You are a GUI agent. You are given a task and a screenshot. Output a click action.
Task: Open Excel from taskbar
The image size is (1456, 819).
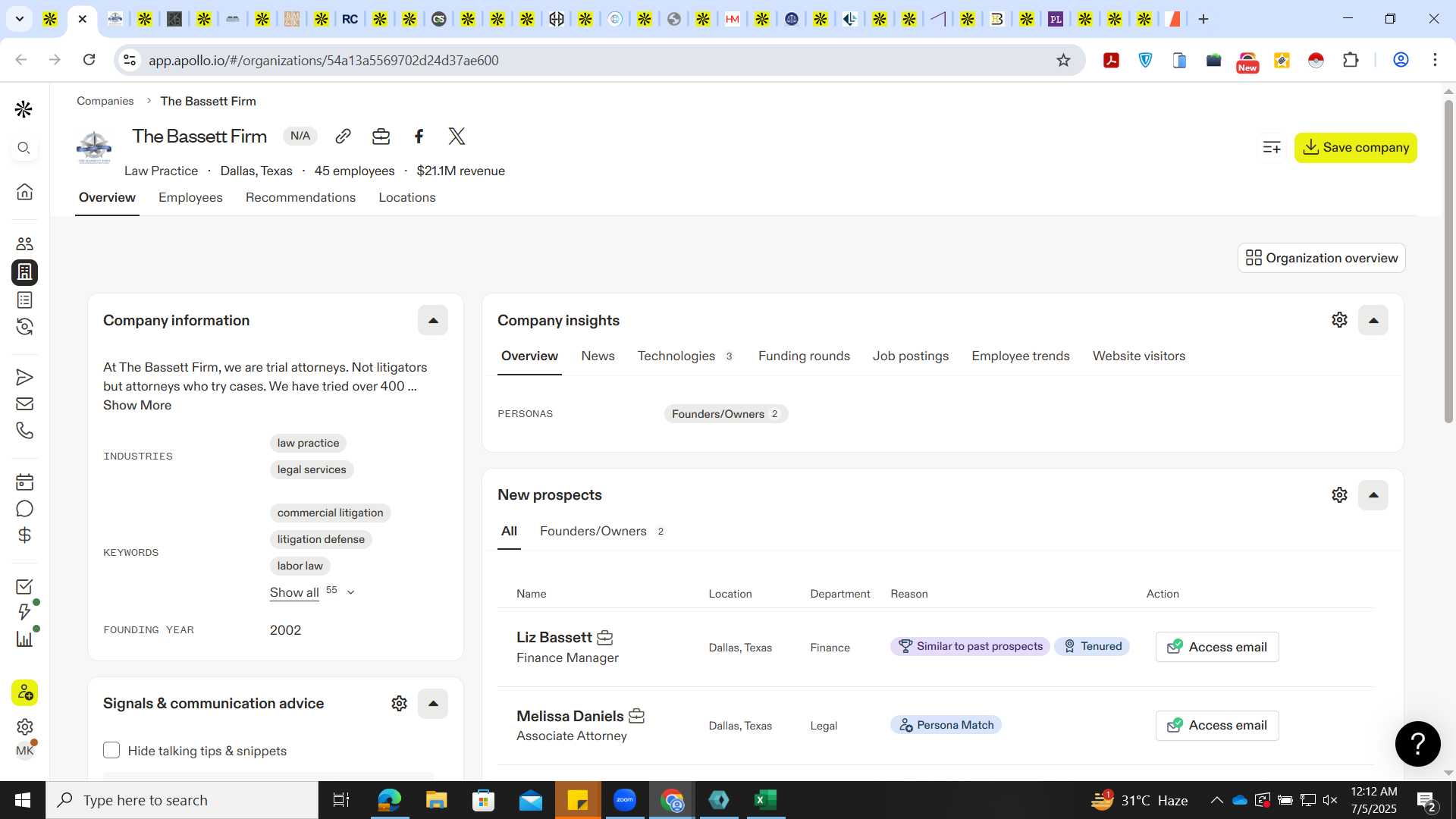(x=766, y=800)
